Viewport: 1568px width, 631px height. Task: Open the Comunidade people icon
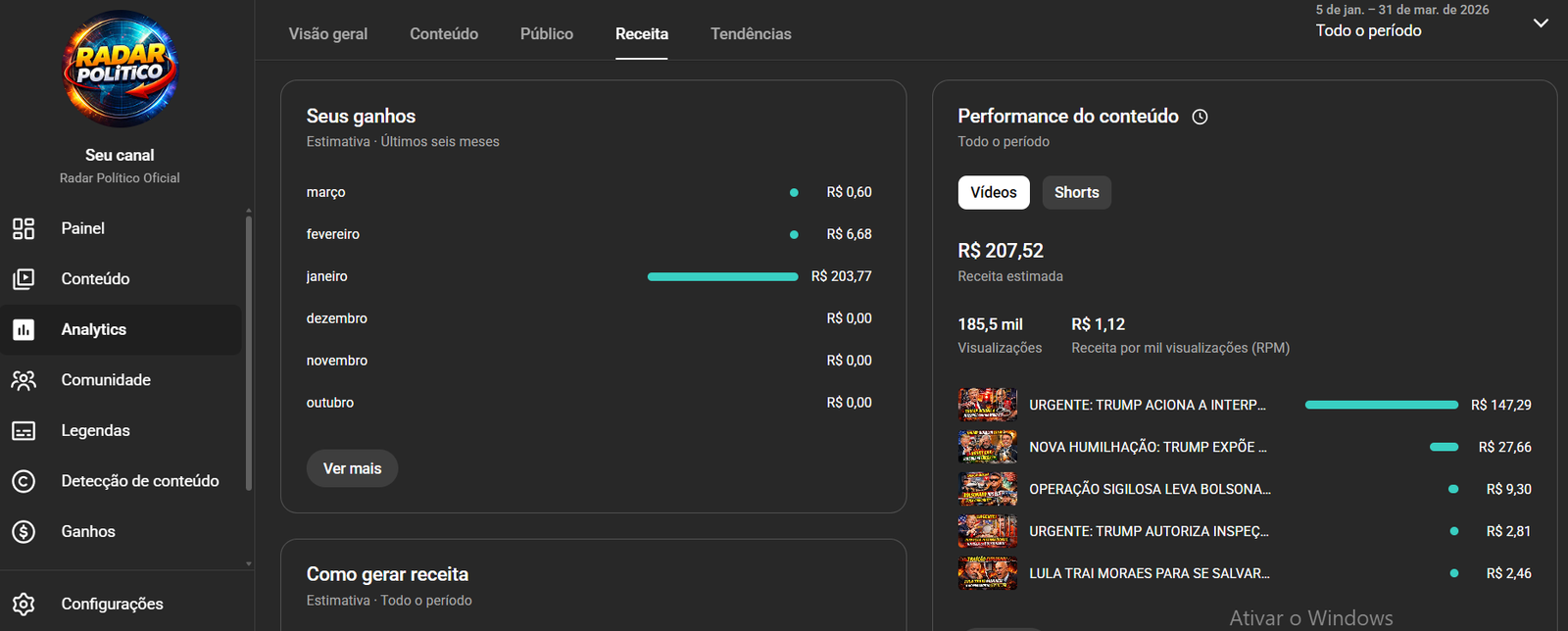pos(24,380)
